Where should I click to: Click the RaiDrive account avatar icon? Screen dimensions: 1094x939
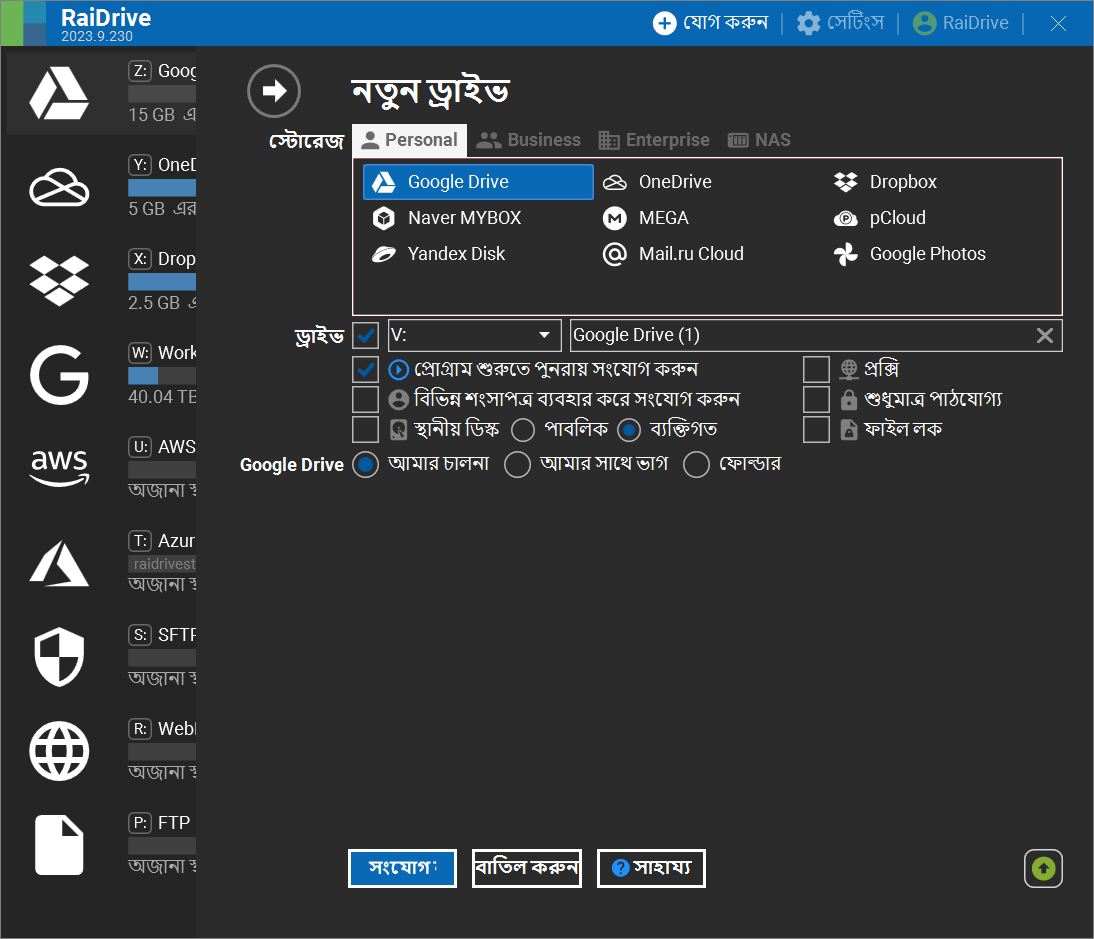tap(924, 23)
